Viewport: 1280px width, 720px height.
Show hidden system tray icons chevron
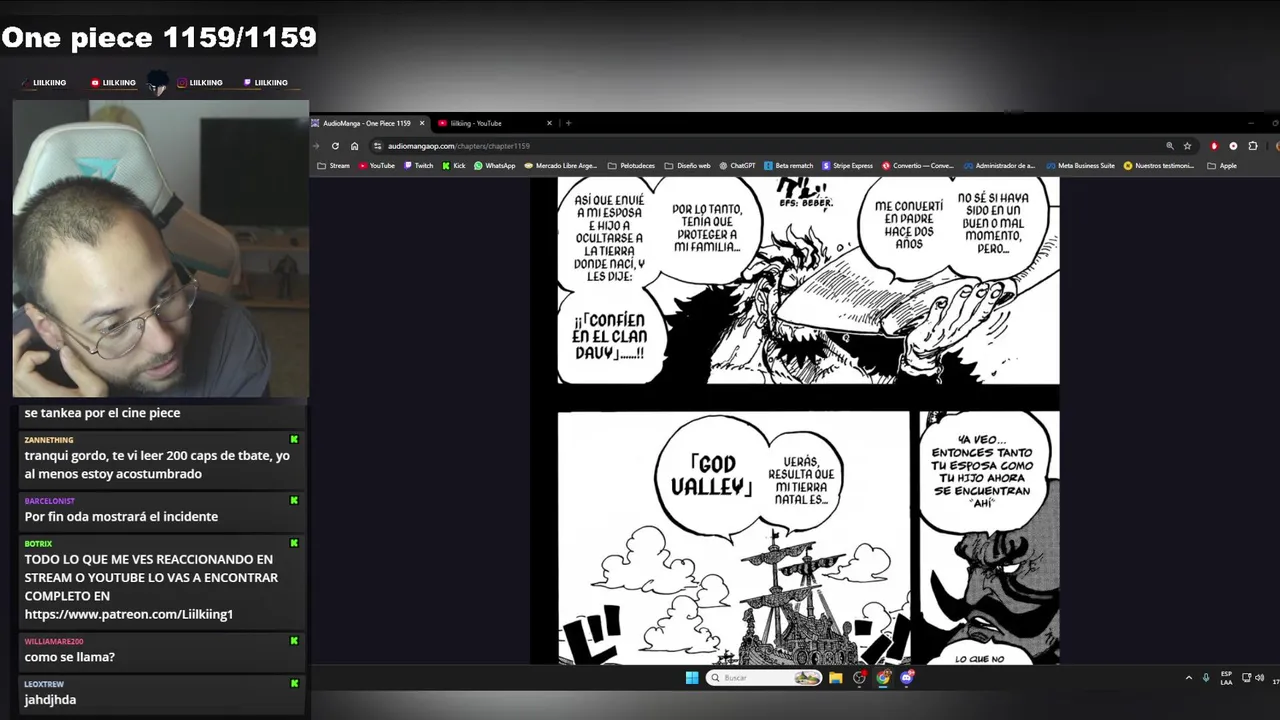(1188, 678)
